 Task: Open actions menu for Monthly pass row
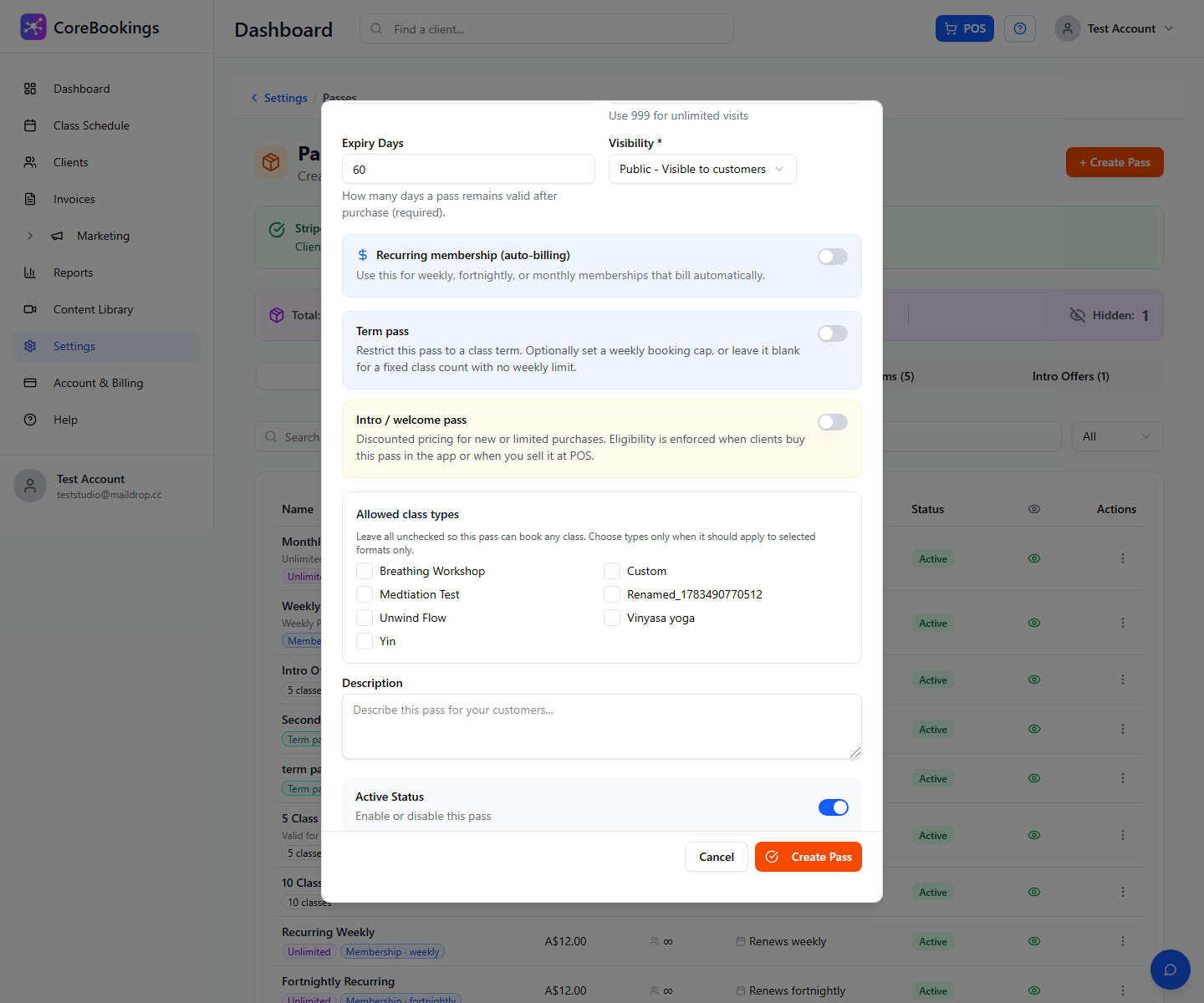pyautogui.click(x=1123, y=558)
